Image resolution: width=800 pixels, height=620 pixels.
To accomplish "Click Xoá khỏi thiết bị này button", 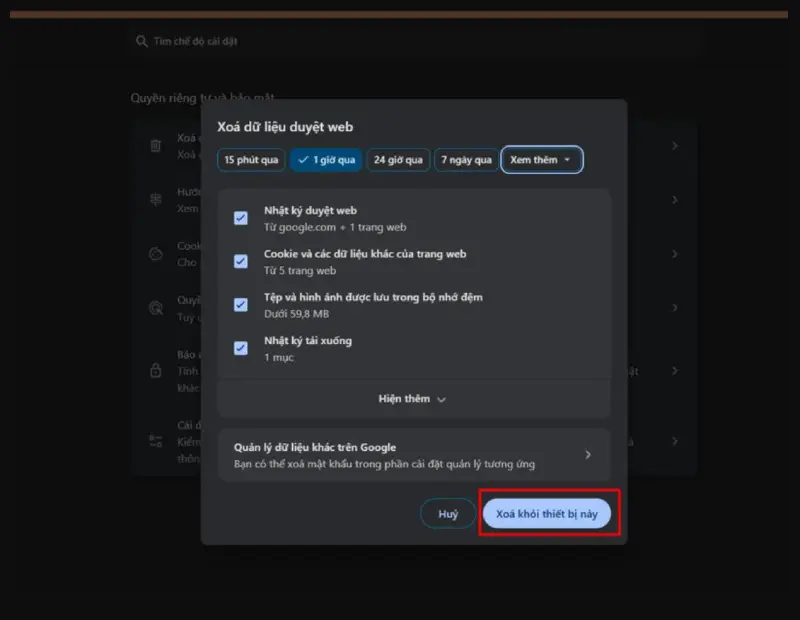I will coord(547,514).
